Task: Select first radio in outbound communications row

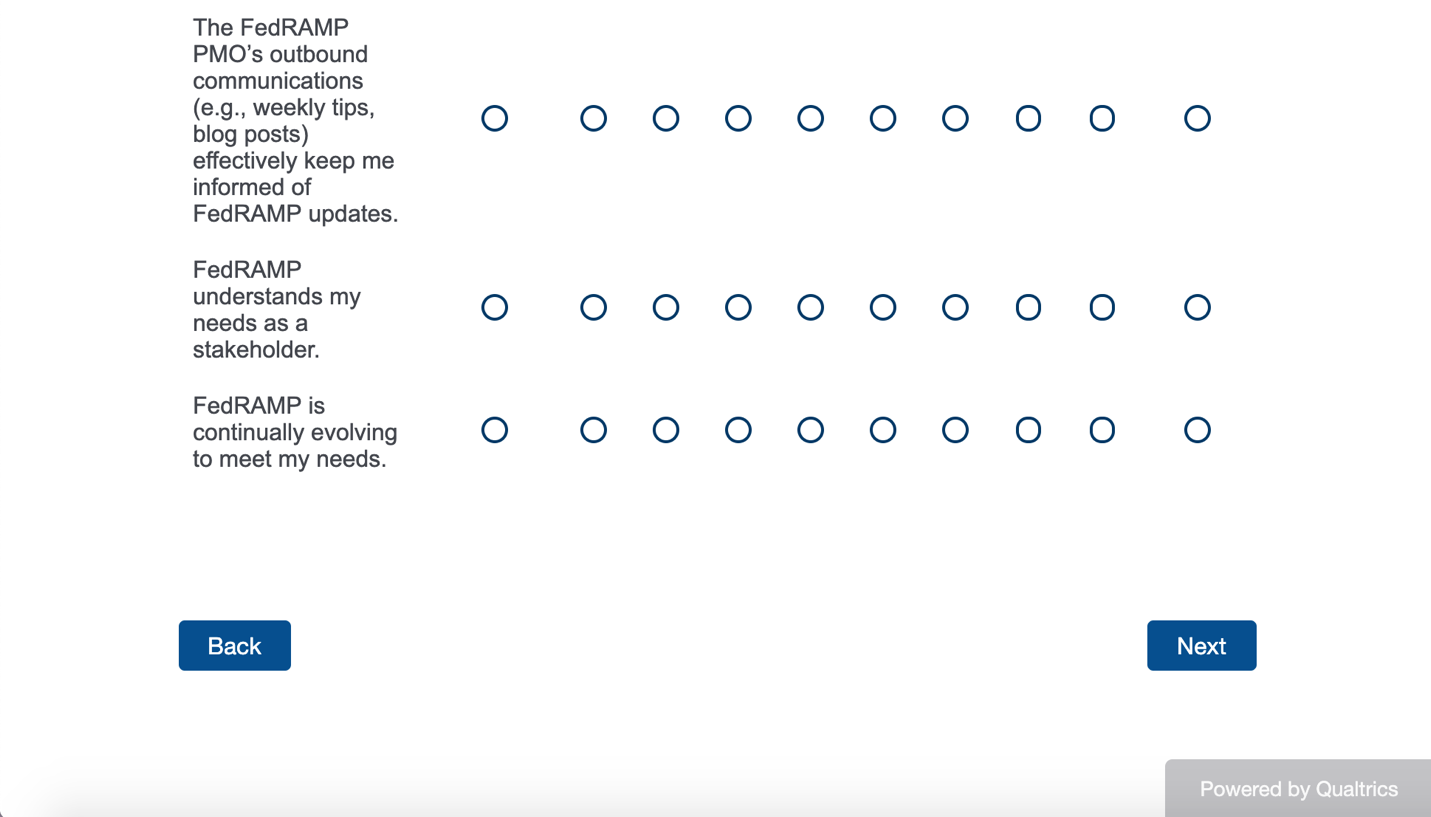Action: click(495, 119)
